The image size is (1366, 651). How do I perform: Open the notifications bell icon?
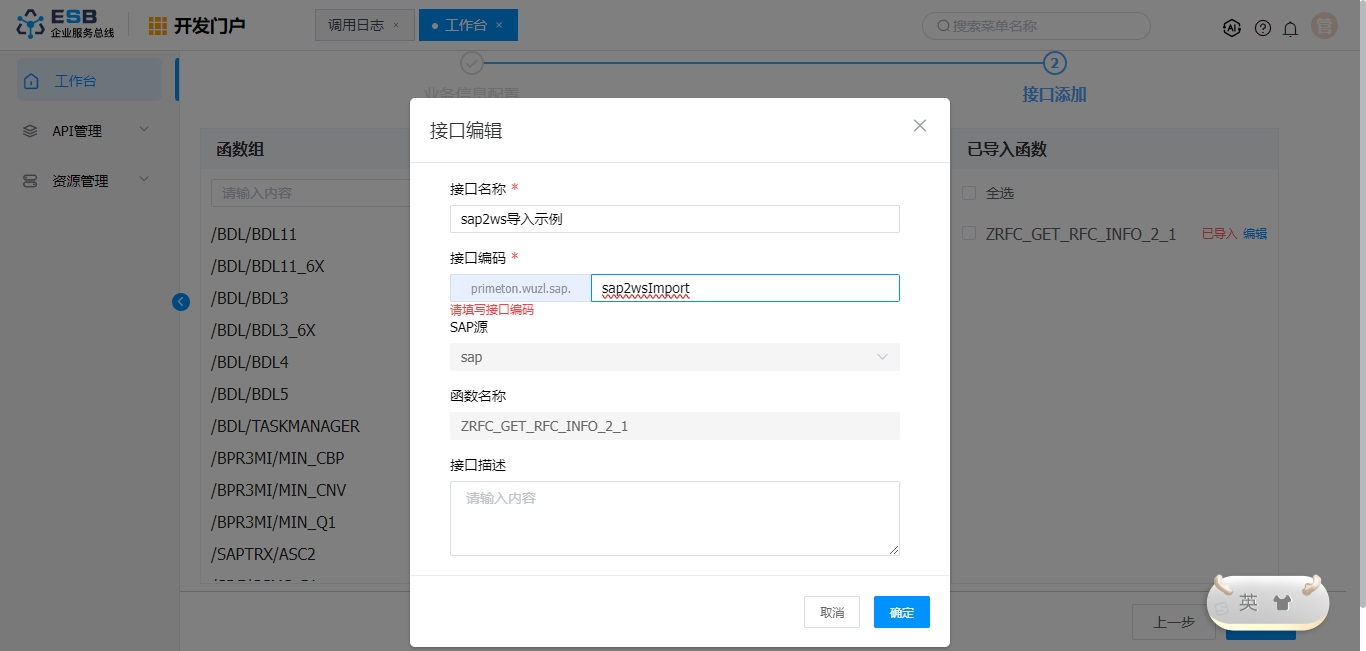tap(1290, 28)
